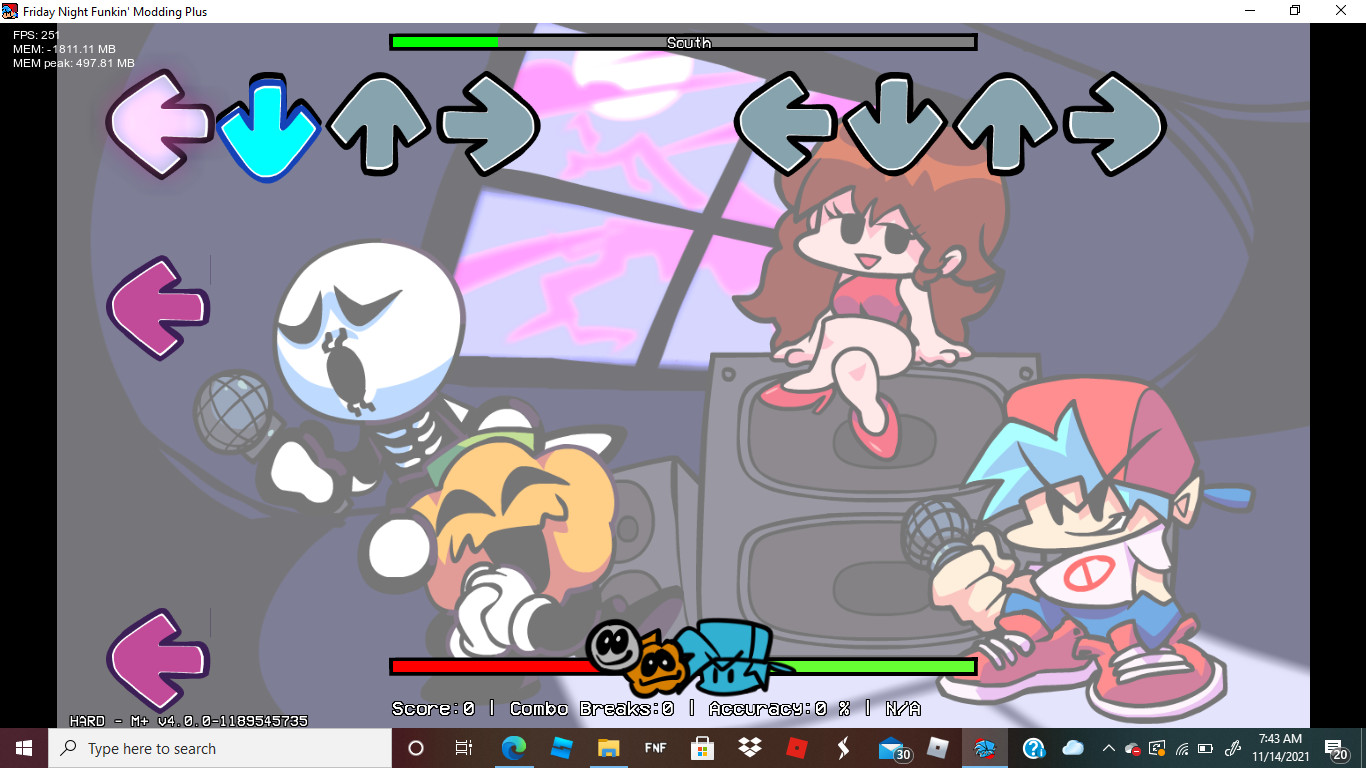Image resolution: width=1366 pixels, height=768 pixels.
Task: Click the Score:0 text
Action: [433, 708]
